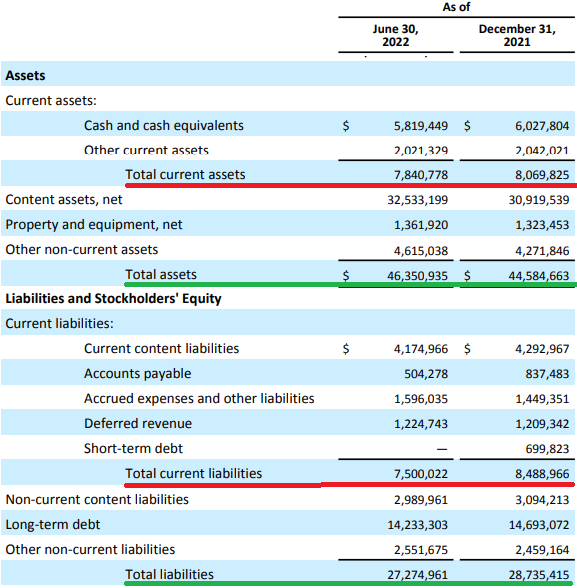Click 'Other non-current liabilities' label
Viewport: 577px width, 588px height.
(x=90, y=549)
